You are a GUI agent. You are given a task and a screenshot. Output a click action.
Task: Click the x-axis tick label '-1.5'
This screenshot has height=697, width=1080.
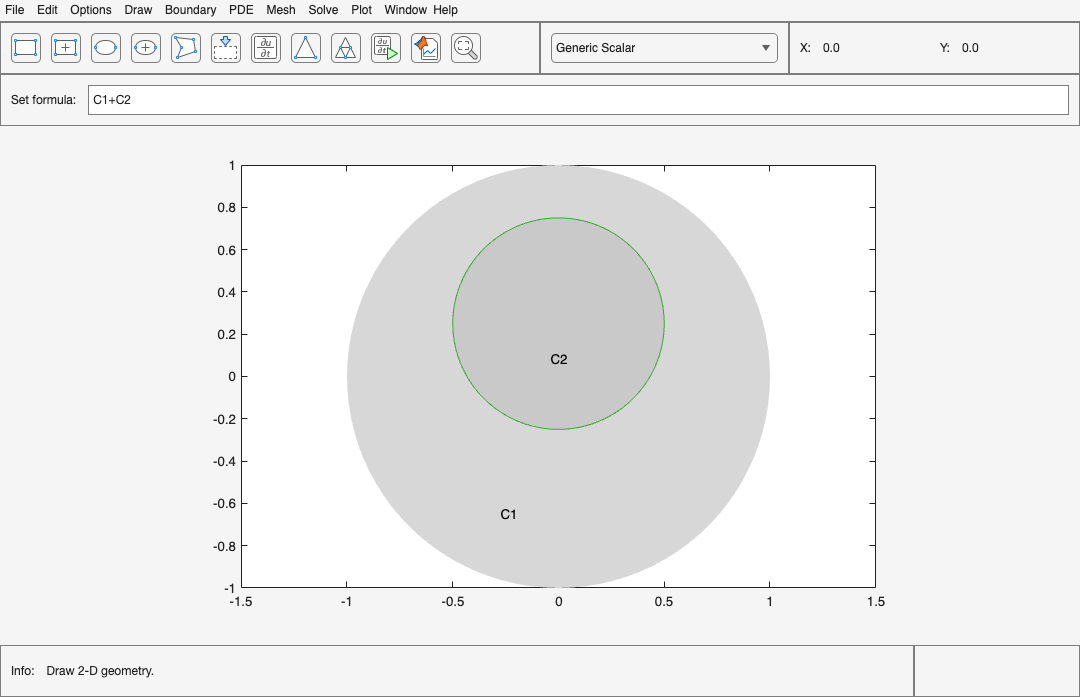pyautogui.click(x=240, y=602)
